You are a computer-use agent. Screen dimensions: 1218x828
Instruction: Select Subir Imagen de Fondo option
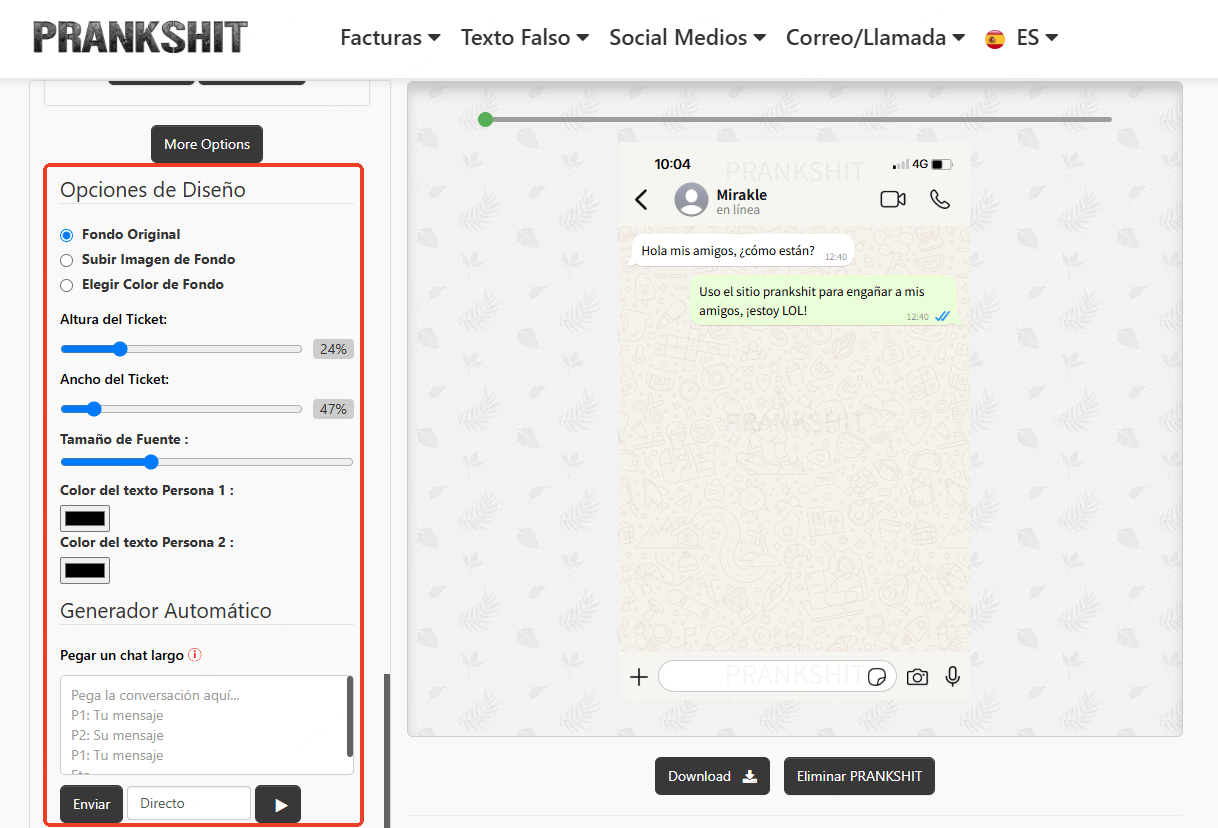[67, 260]
